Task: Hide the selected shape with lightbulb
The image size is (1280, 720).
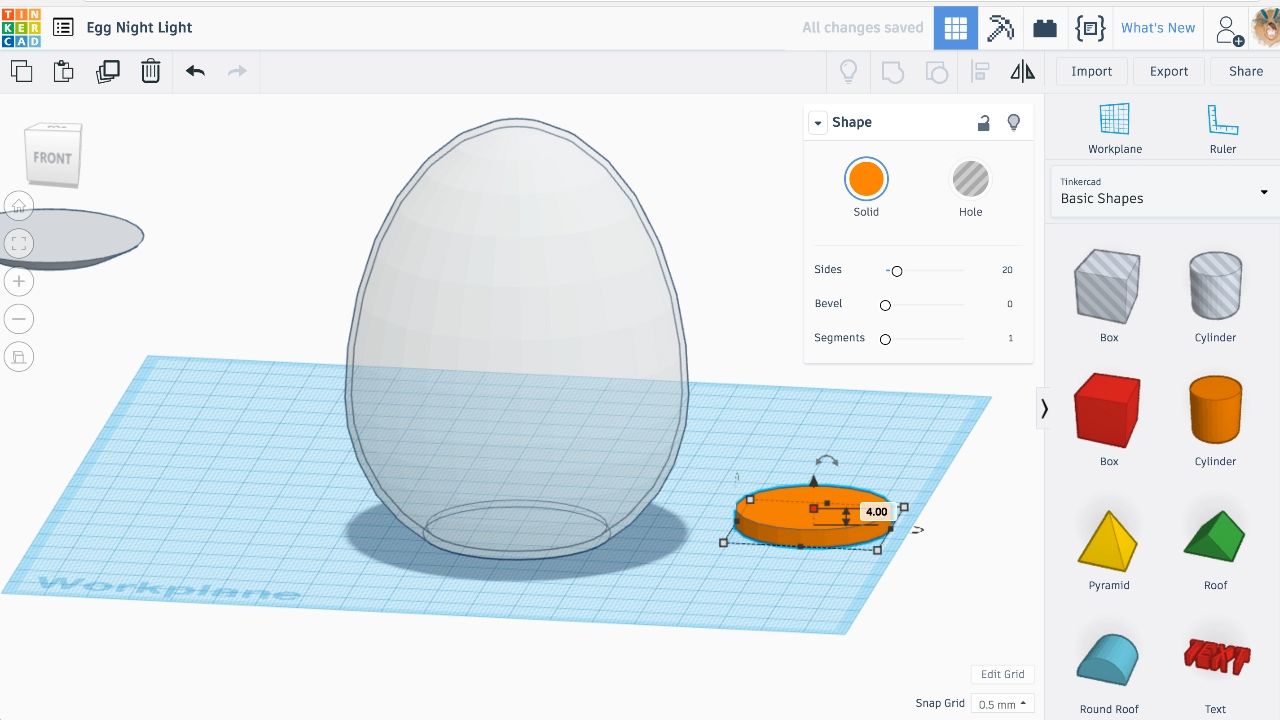Action: (1014, 122)
